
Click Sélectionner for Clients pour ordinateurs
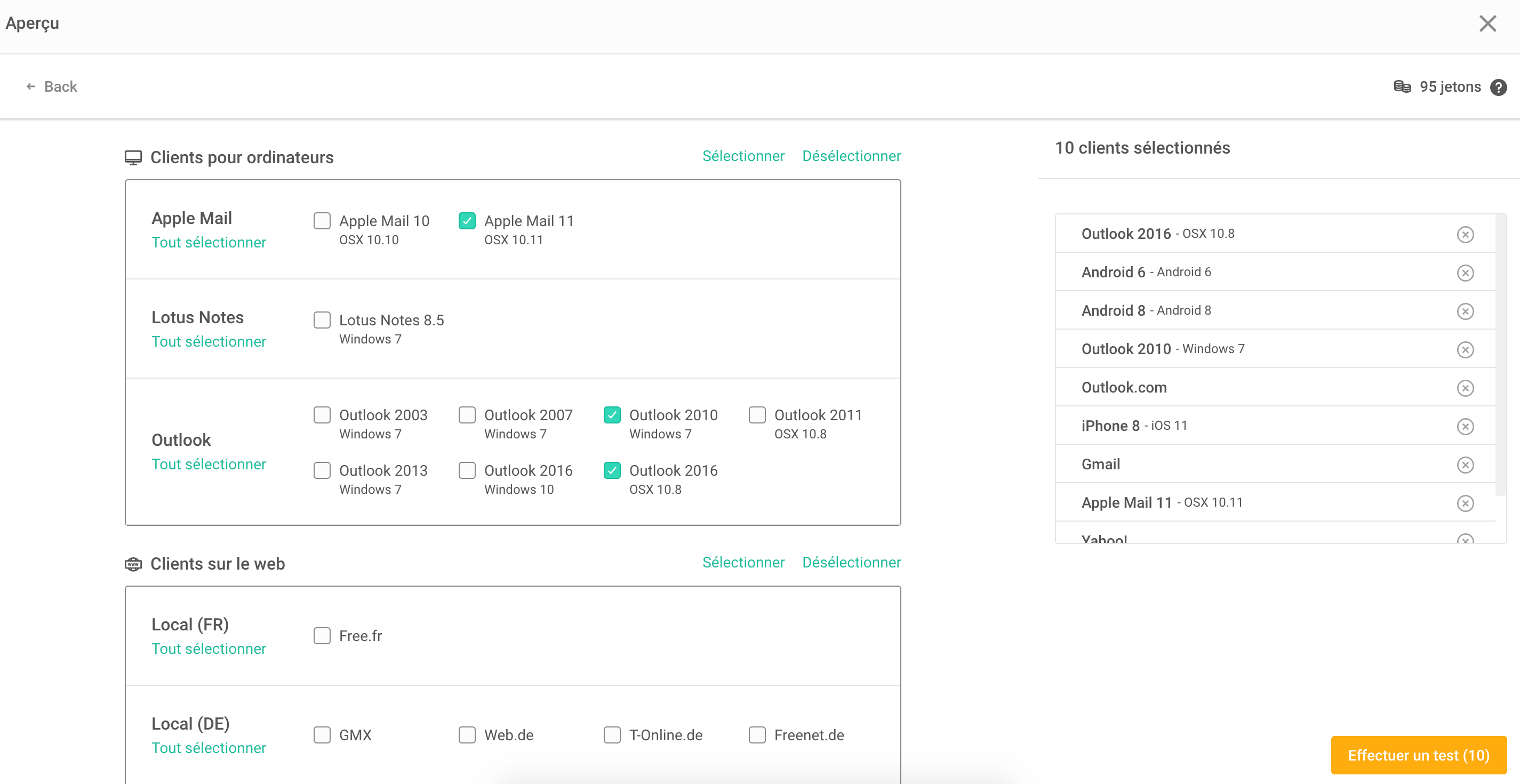click(x=743, y=156)
